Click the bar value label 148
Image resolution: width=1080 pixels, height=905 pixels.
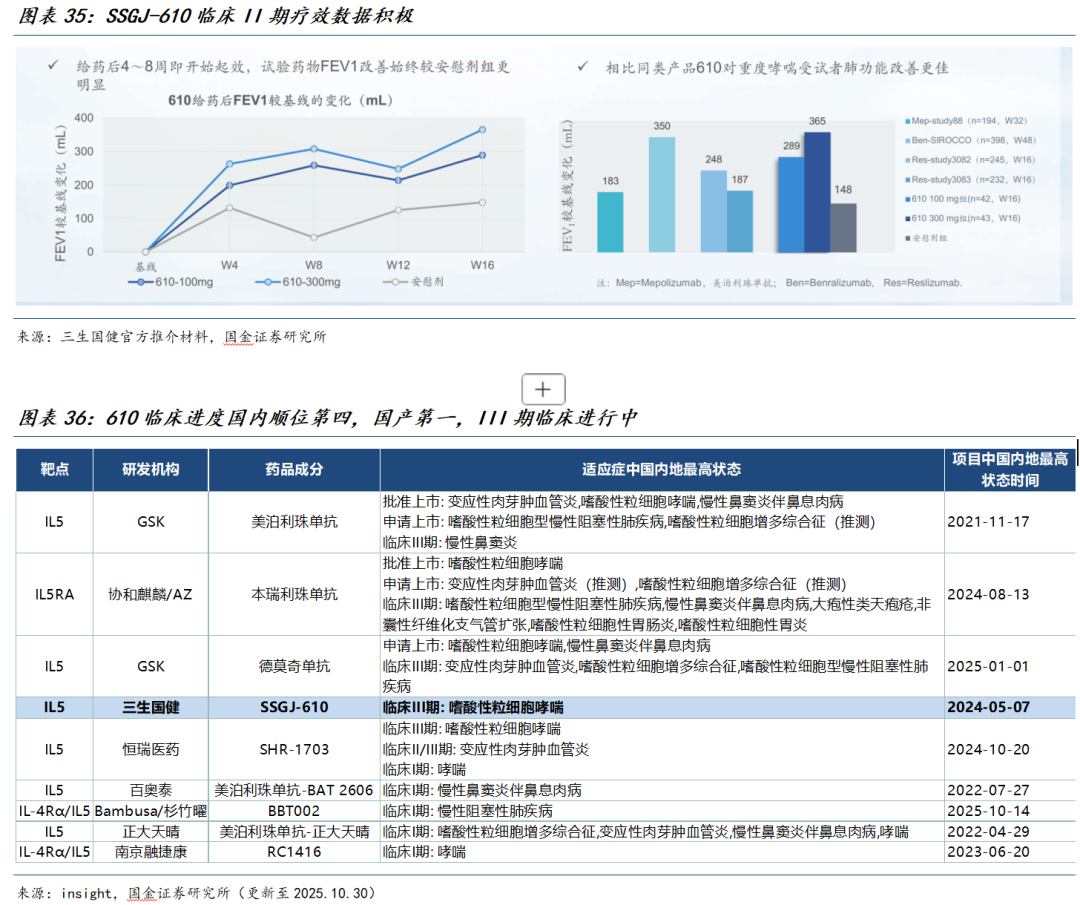coord(843,189)
